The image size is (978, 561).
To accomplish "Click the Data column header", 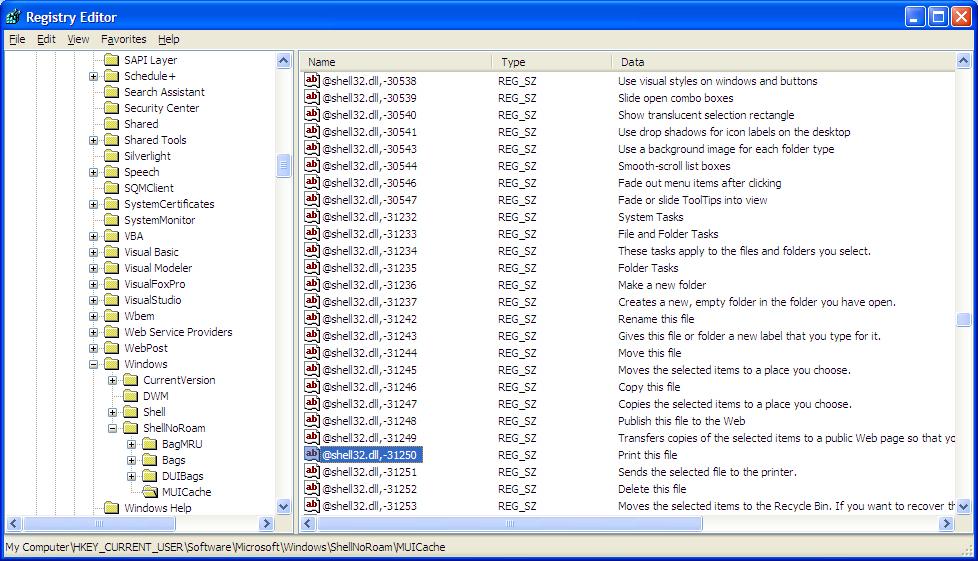I will pyautogui.click(x=780, y=62).
